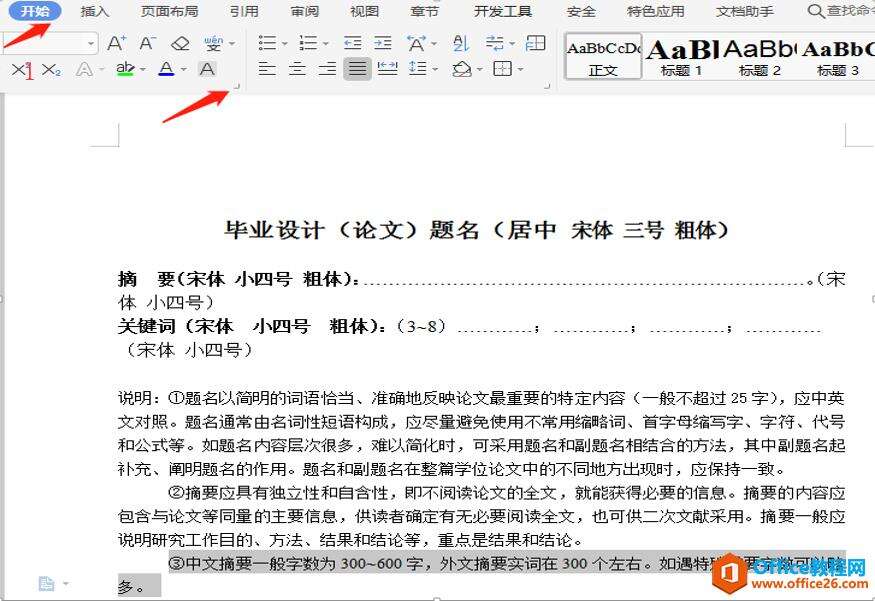Expand the highlight color dropdown arrow

click(143, 70)
